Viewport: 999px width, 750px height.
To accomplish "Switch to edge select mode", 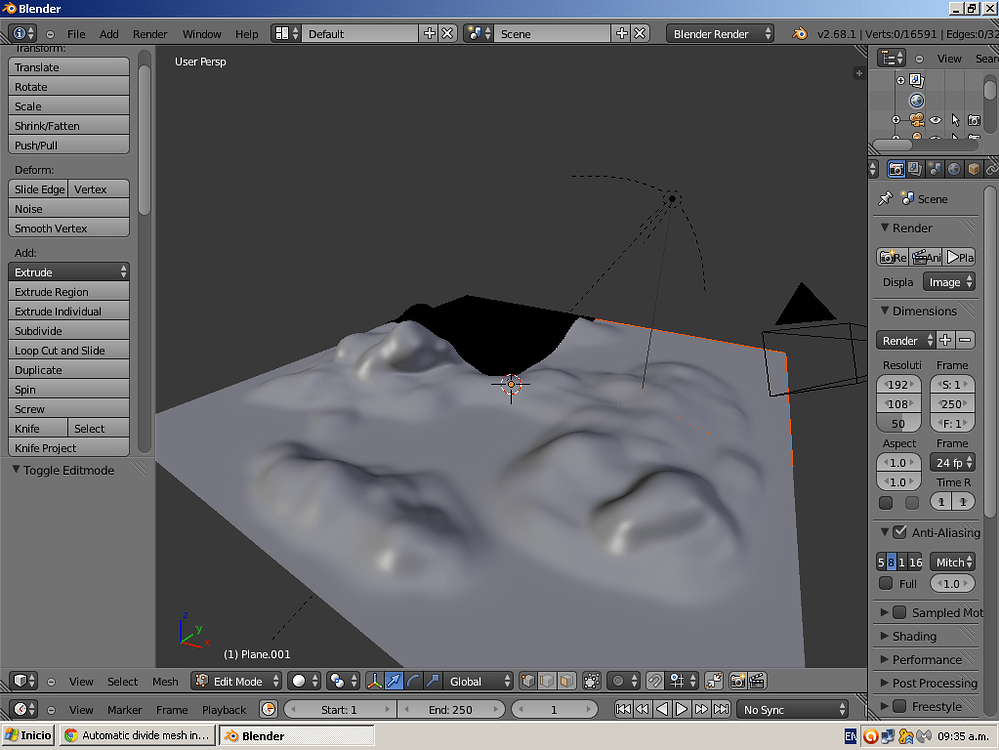I will click(547, 681).
